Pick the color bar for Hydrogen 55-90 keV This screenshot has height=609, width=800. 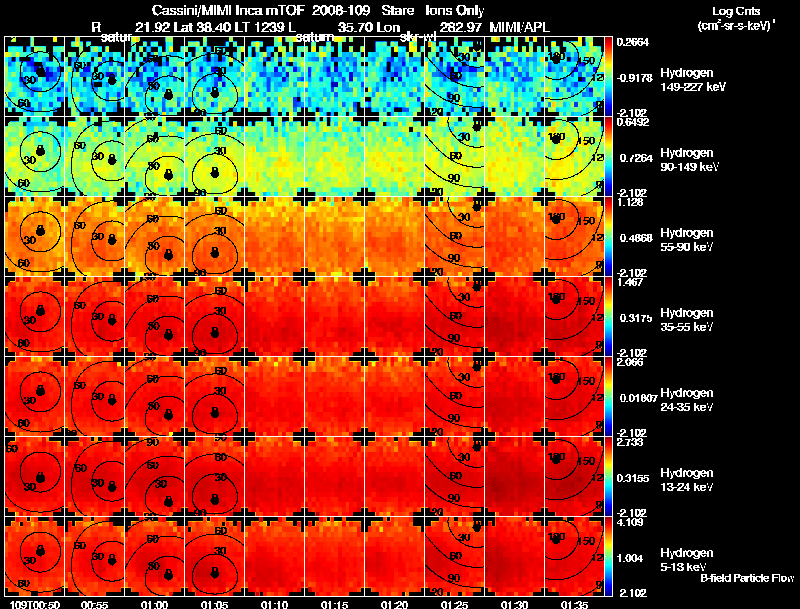608,237
